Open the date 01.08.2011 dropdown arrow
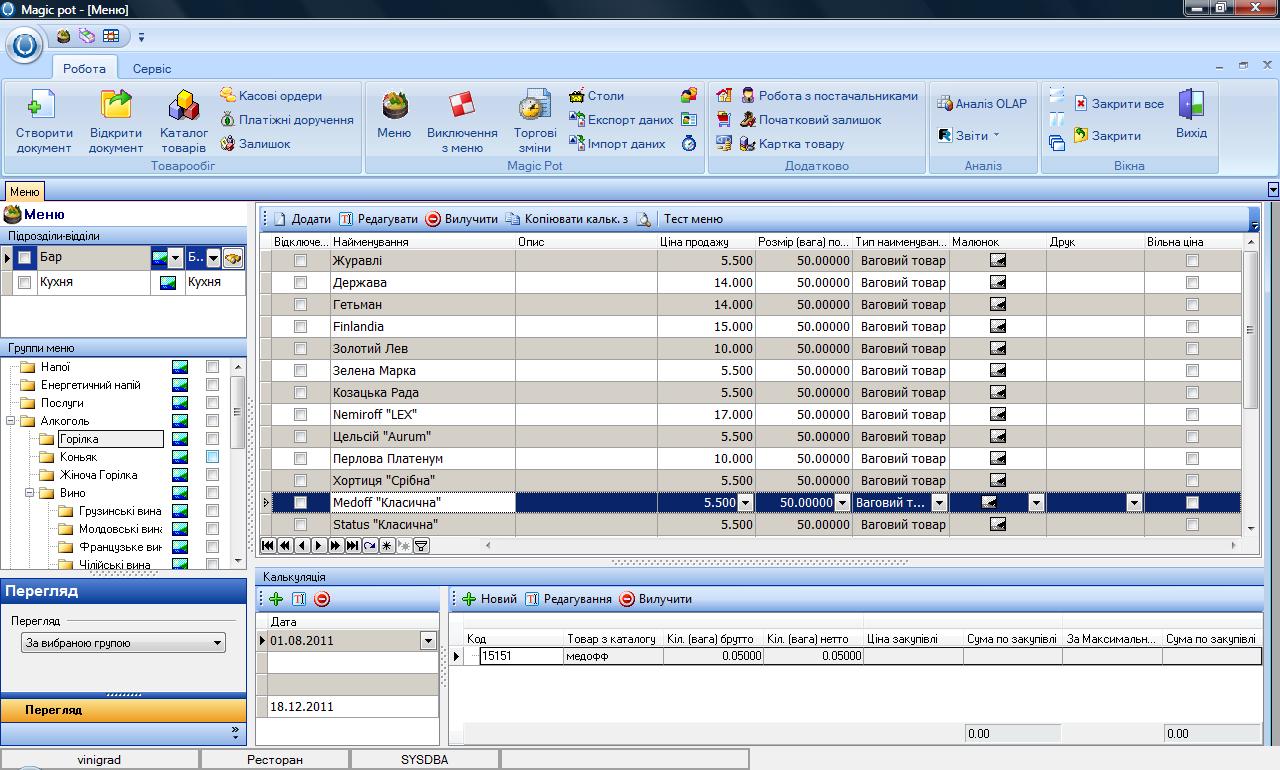Image resolution: width=1280 pixels, height=770 pixels. point(429,641)
